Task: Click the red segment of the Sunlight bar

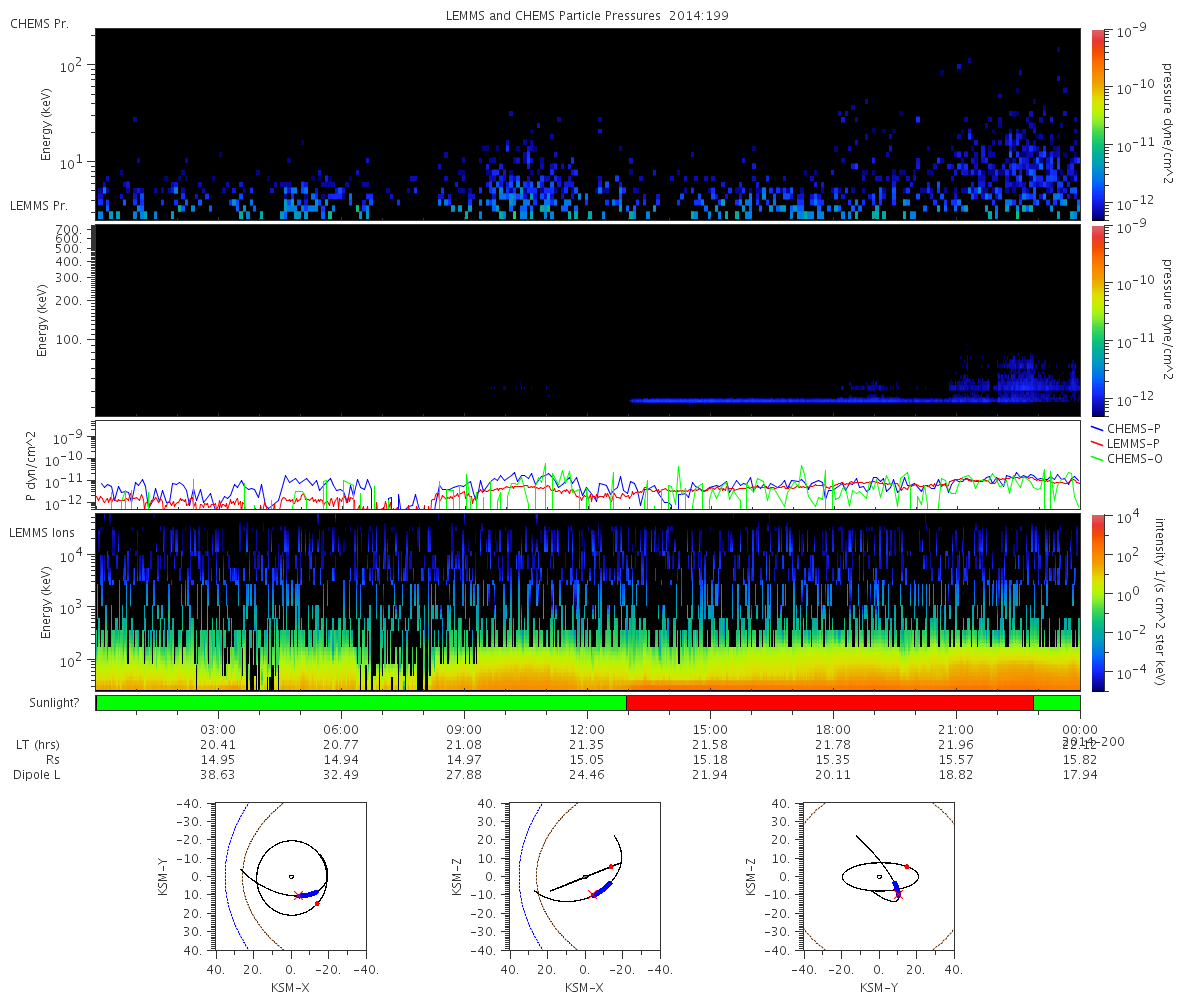Action: click(829, 703)
